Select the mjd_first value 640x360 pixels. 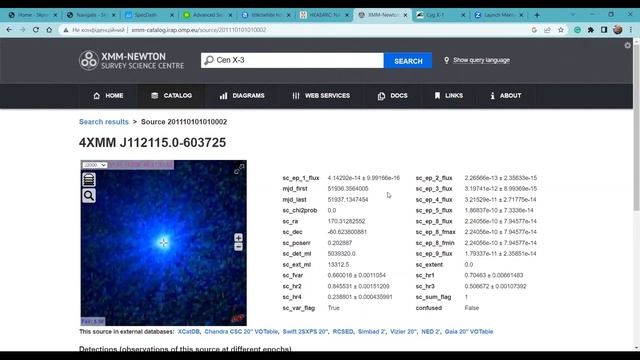coord(348,189)
